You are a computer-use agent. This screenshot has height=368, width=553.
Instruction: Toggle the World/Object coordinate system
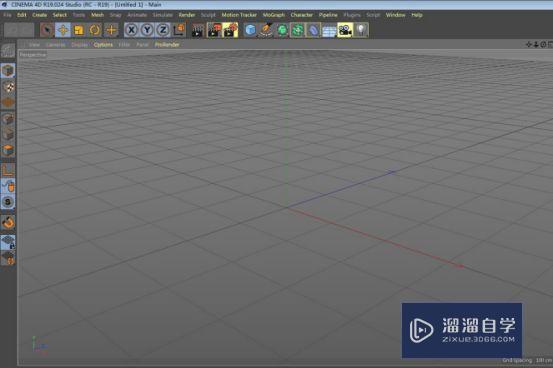(x=179, y=30)
